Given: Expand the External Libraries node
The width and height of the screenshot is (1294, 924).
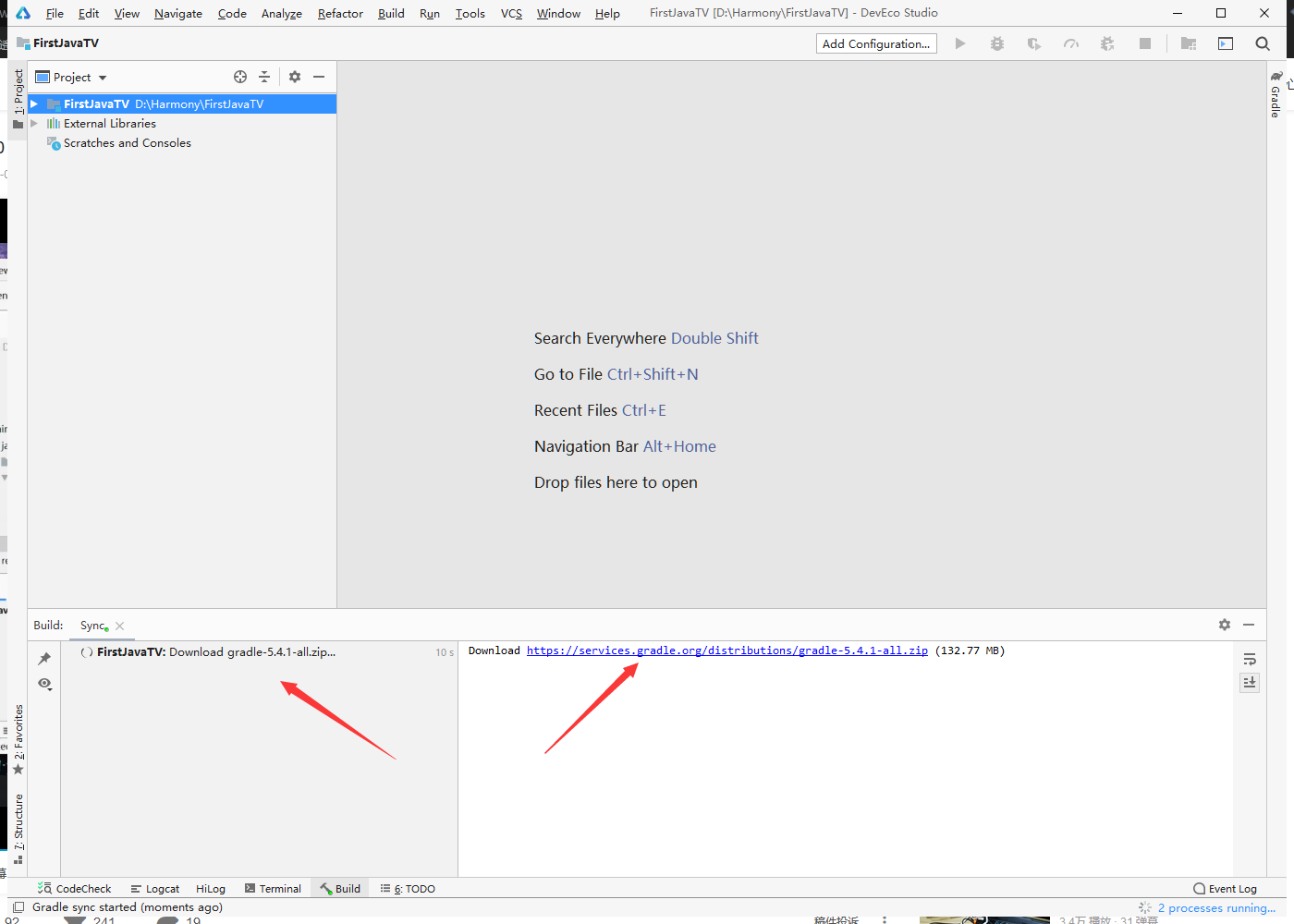Looking at the screenshot, I should pos(34,124).
